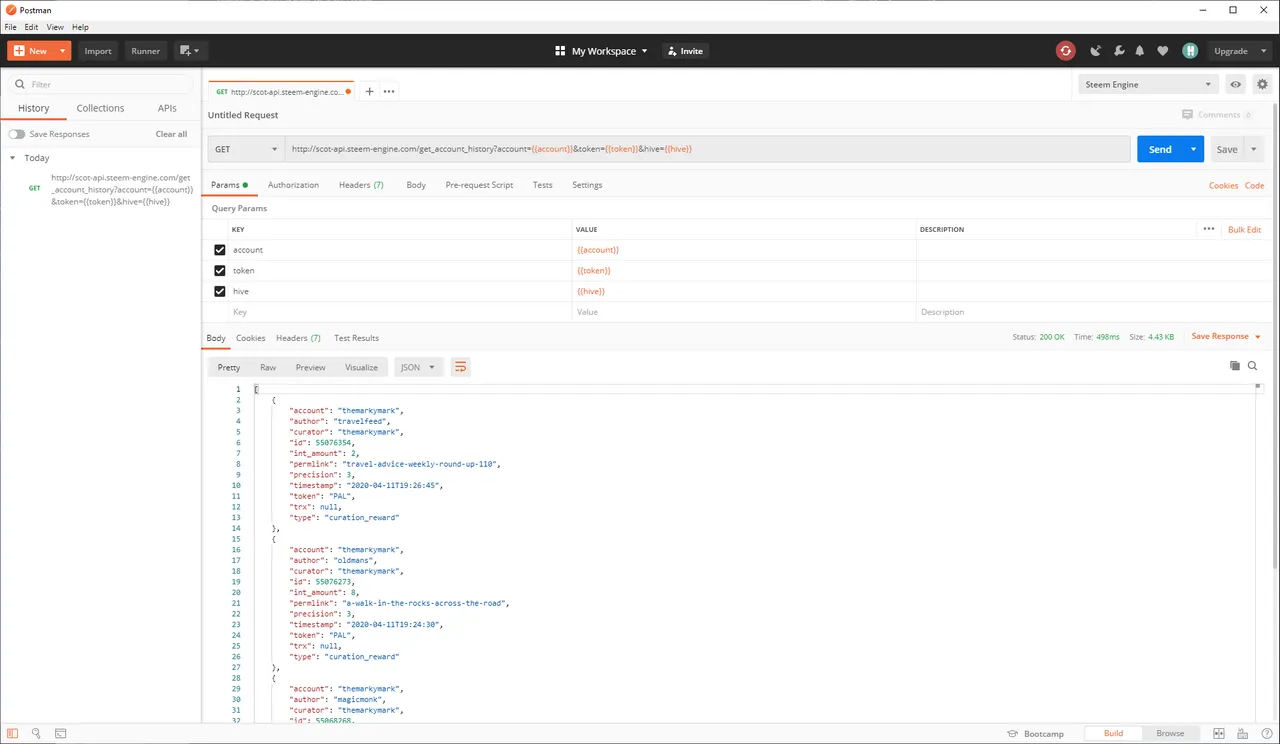This screenshot has width=1280, height=744.
Task: Toggle the sidebar from status bar
Action: coord(13,733)
